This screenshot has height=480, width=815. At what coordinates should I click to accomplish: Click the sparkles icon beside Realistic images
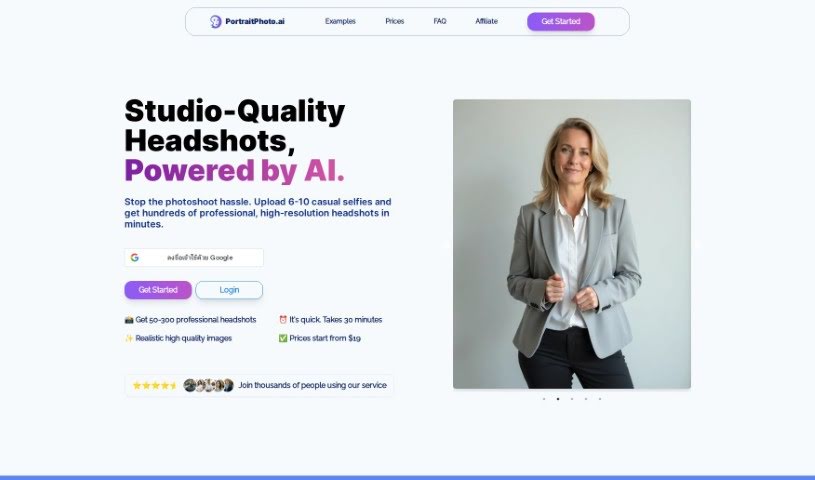pyautogui.click(x=129, y=338)
